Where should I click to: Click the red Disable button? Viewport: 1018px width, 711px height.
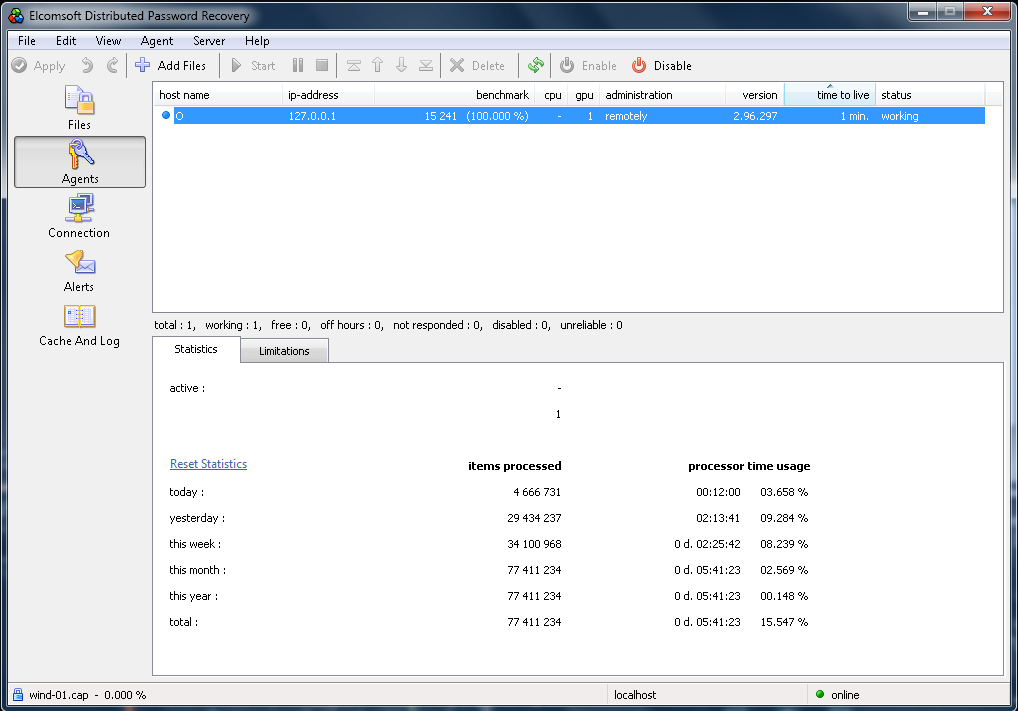tap(662, 66)
